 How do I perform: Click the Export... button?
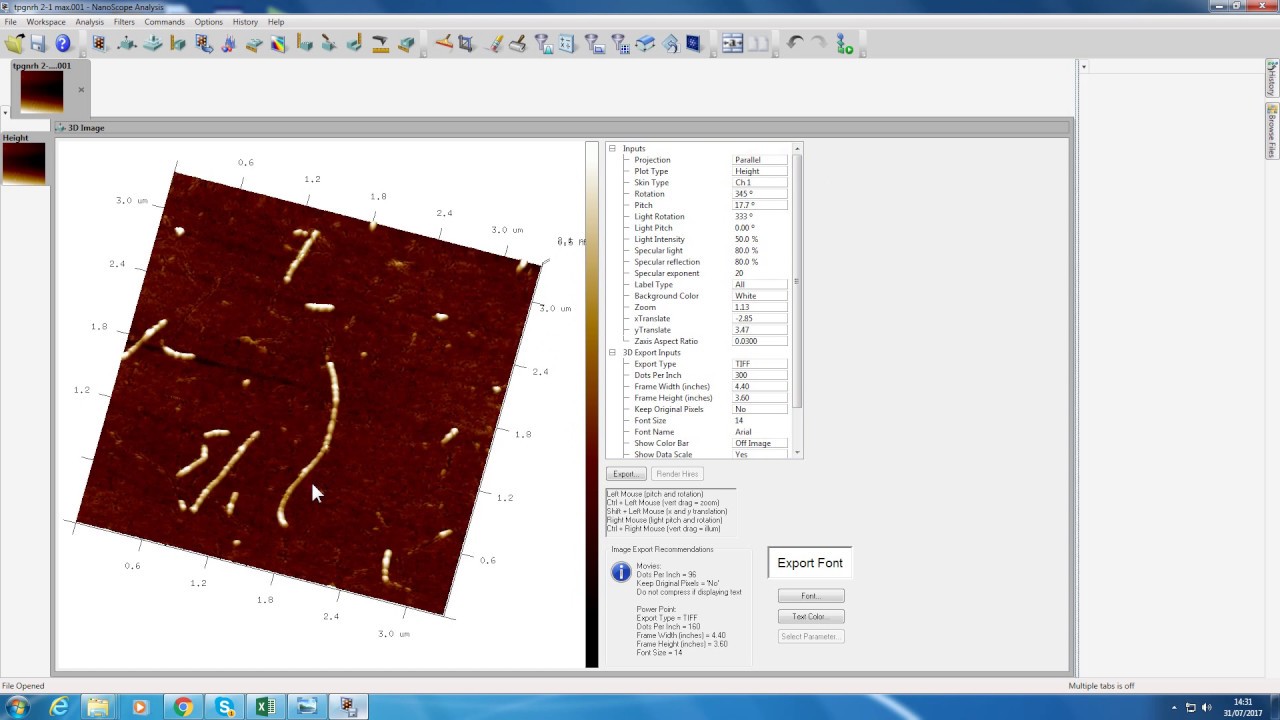tap(626, 474)
